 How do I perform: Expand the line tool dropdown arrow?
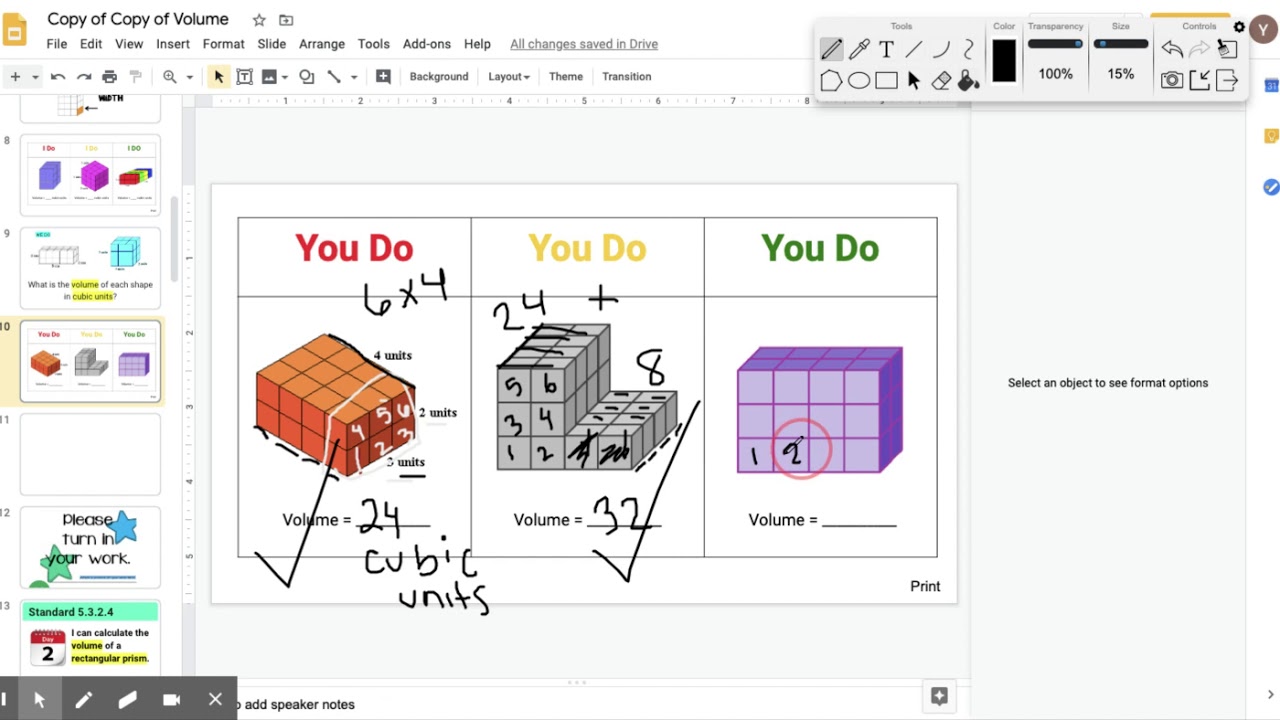tap(354, 76)
